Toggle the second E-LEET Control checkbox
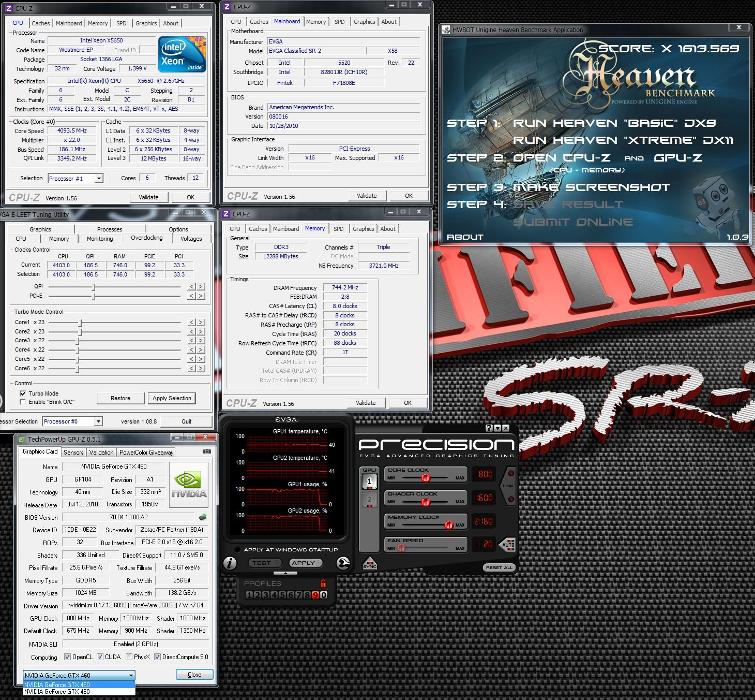The image size is (755, 700). click(22, 402)
